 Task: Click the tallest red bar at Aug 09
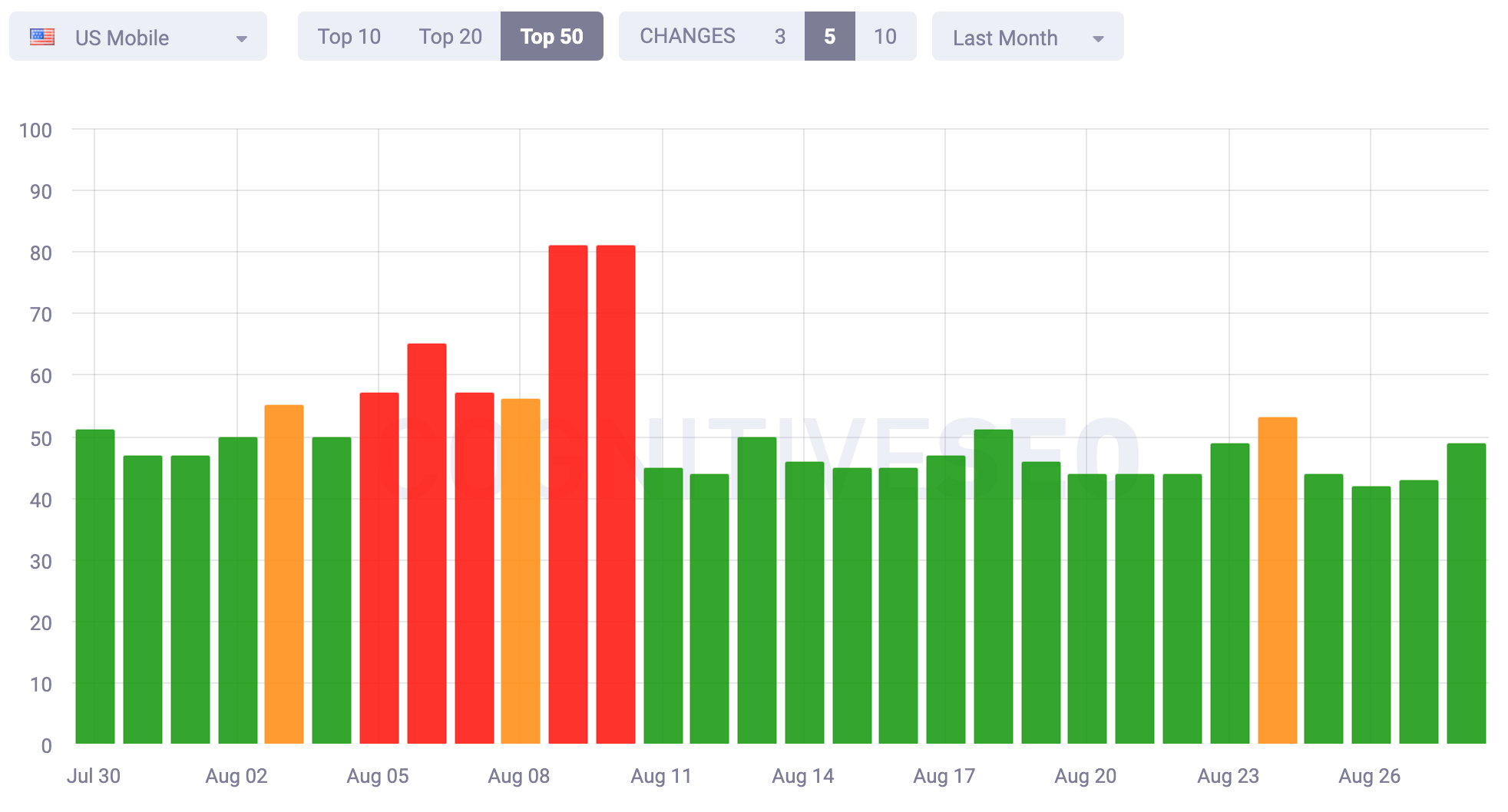coord(568,494)
